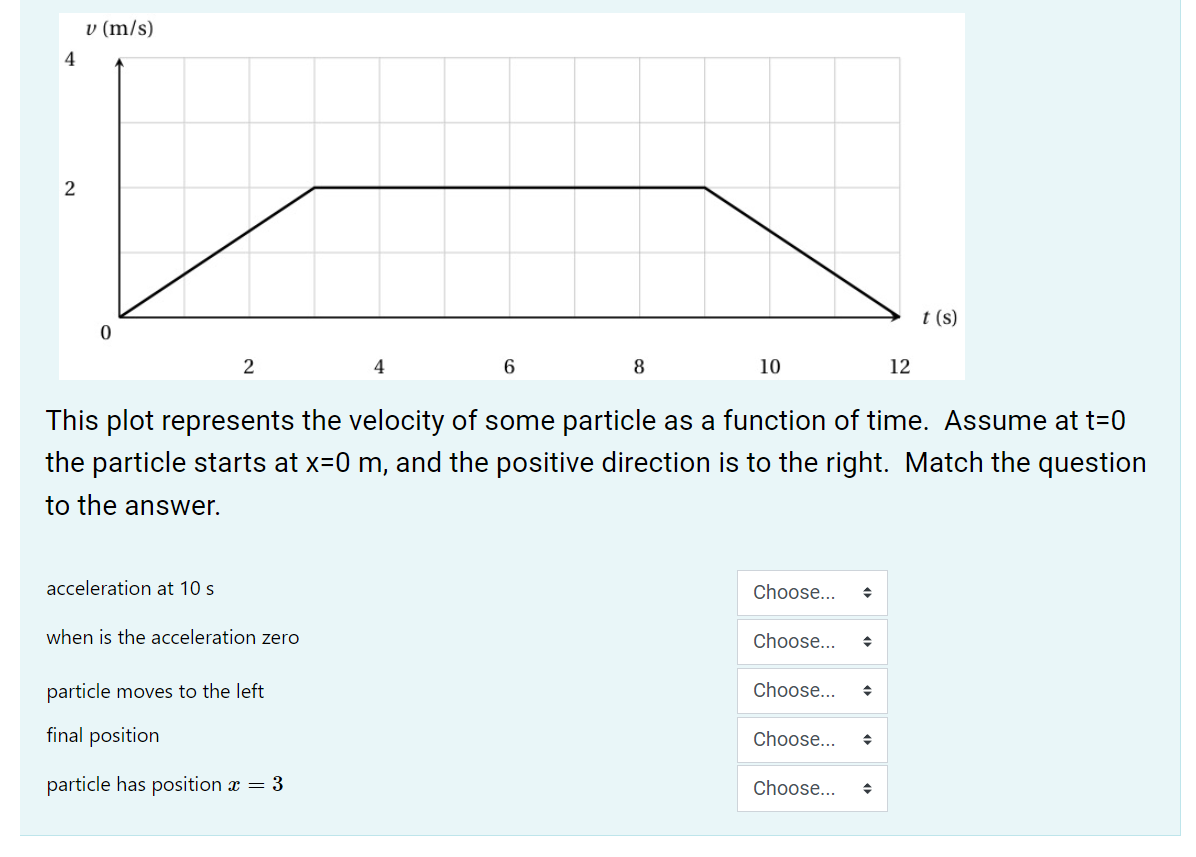Click the chevron in the 'particle moves to the left' box

pyautogui.click(x=869, y=690)
